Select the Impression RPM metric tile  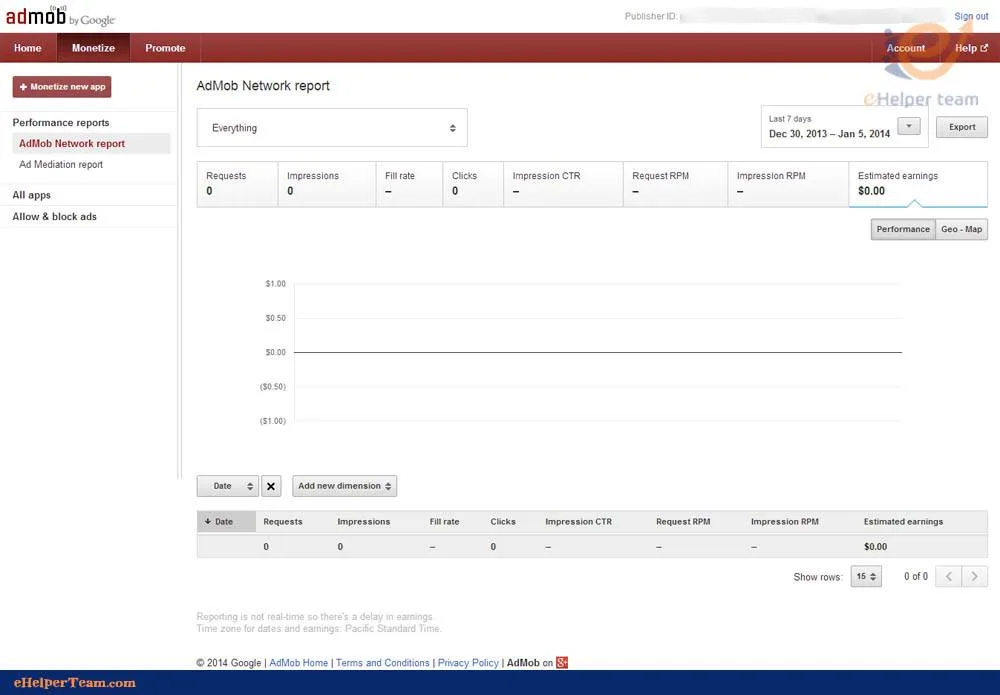788,184
